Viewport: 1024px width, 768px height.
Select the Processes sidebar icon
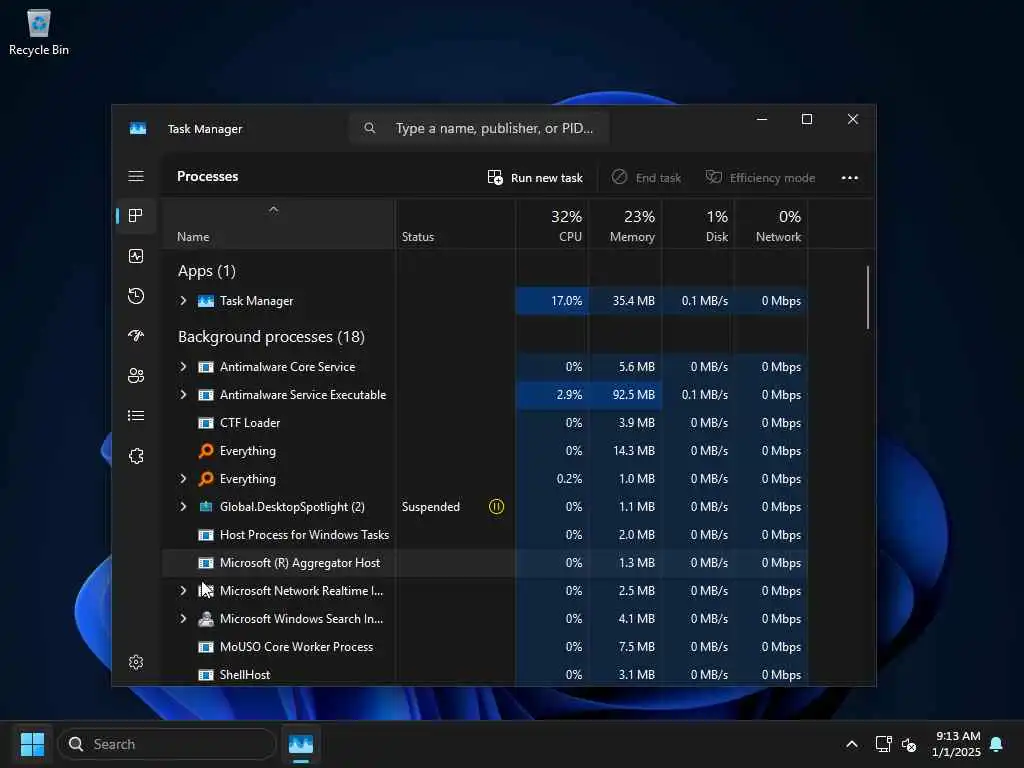click(x=136, y=216)
